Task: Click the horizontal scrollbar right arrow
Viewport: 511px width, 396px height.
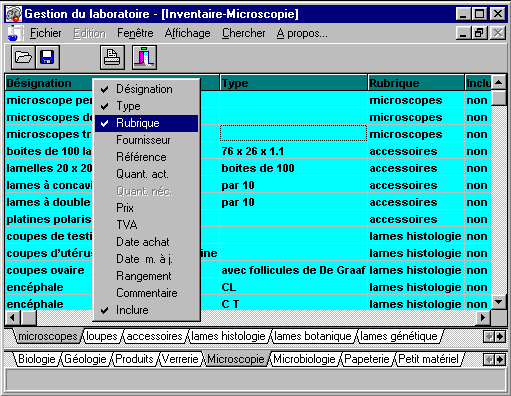Action: pos(483,318)
